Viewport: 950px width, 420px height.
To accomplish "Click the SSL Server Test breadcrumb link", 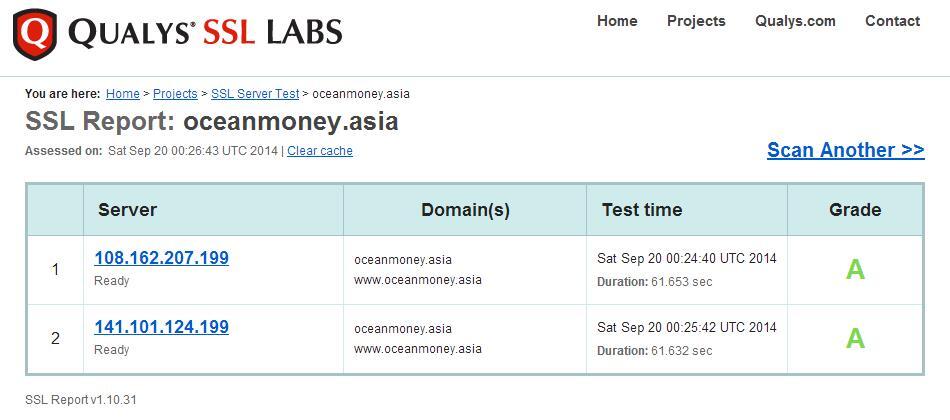I will coord(255,94).
